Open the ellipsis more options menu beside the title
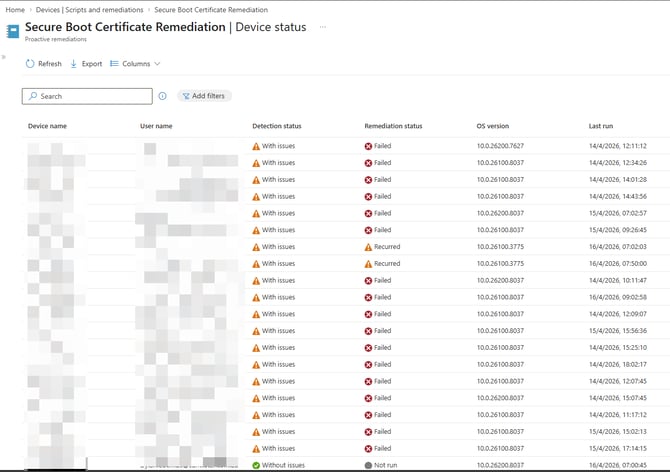The height and width of the screenshot is (472, 670). (x=322, y=27)
